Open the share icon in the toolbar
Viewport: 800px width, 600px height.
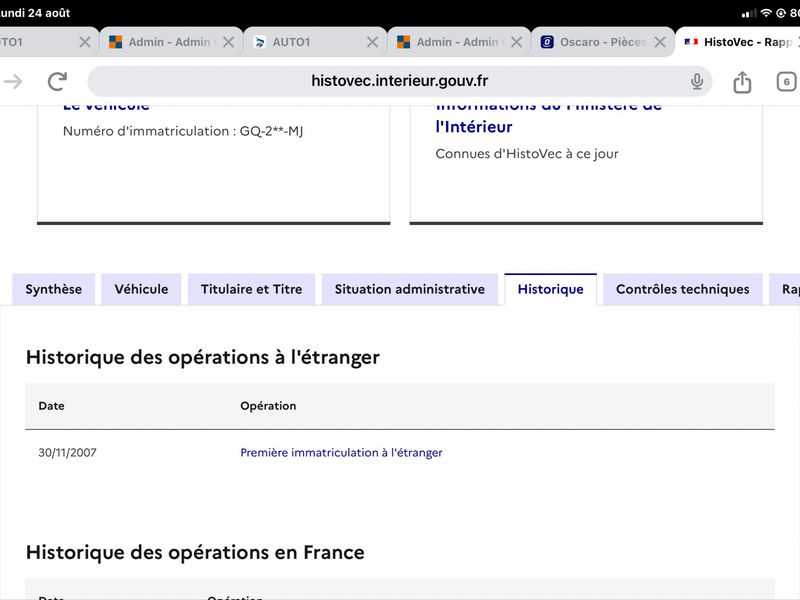742,82
